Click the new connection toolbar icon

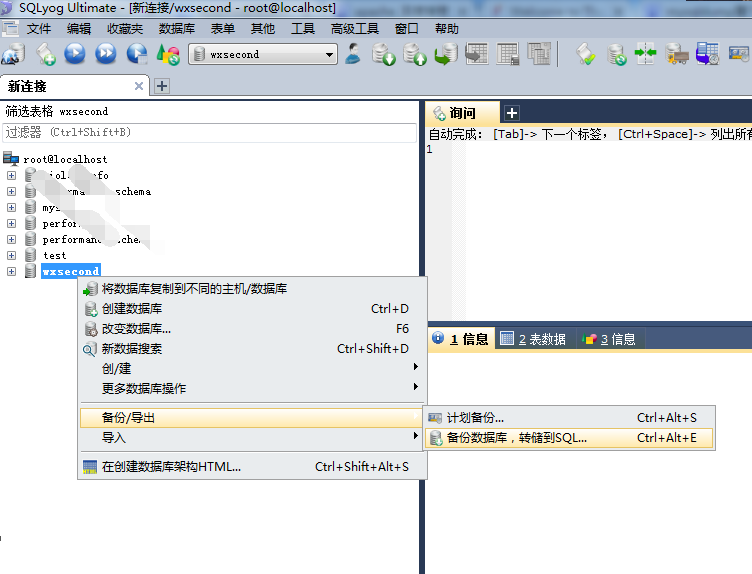pyautogui.click(x=13, y=54)
